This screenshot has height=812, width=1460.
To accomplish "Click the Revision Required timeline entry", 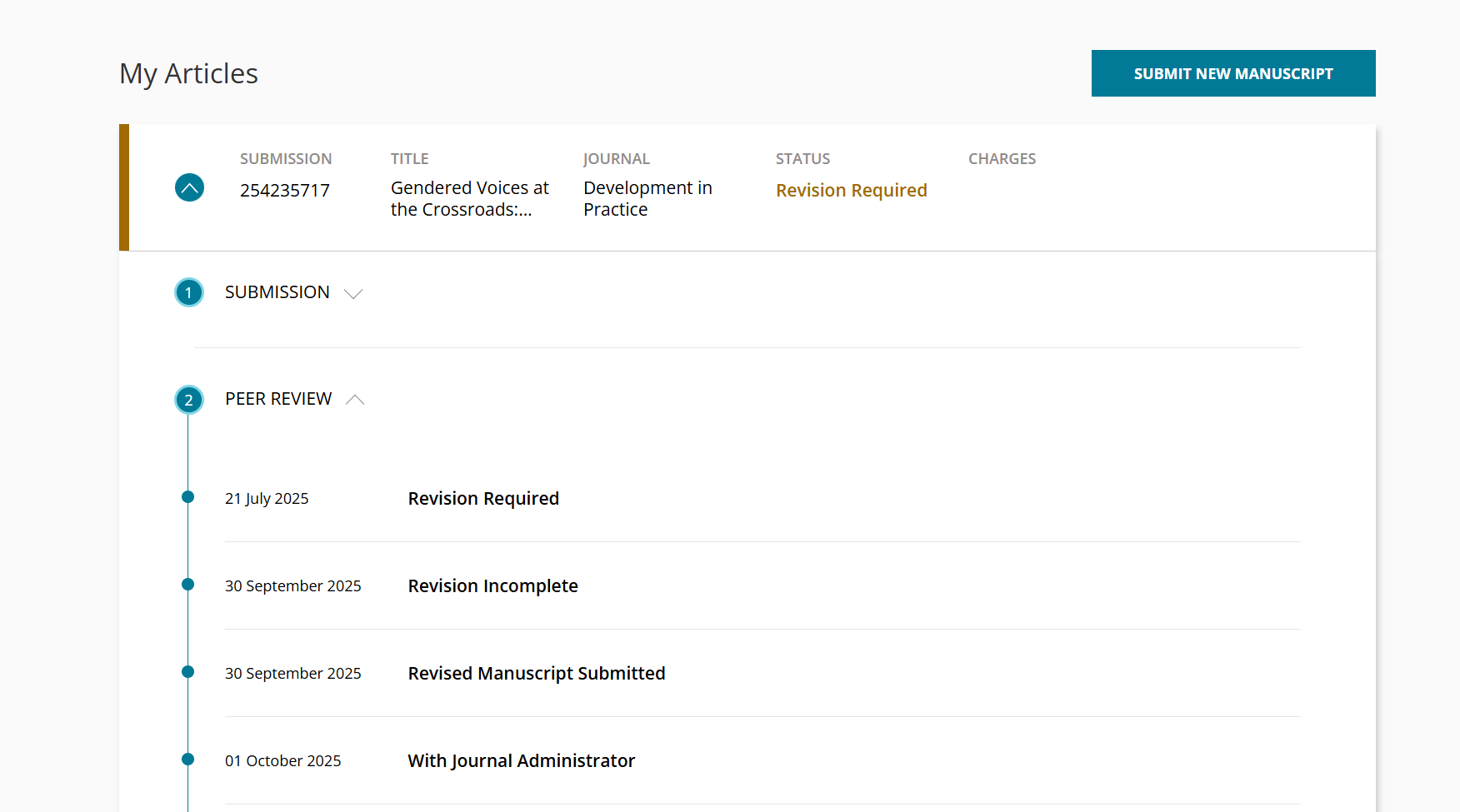I will pos(483,499).
